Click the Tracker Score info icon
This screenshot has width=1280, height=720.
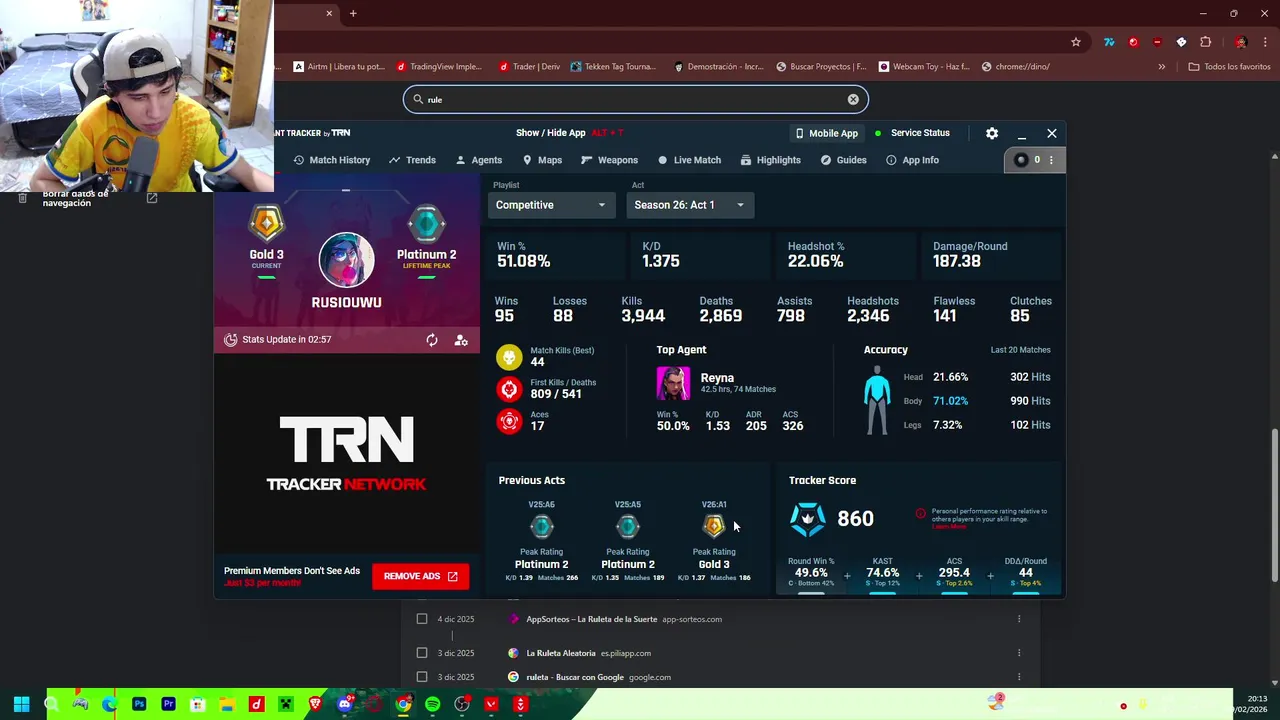[920, 514]
